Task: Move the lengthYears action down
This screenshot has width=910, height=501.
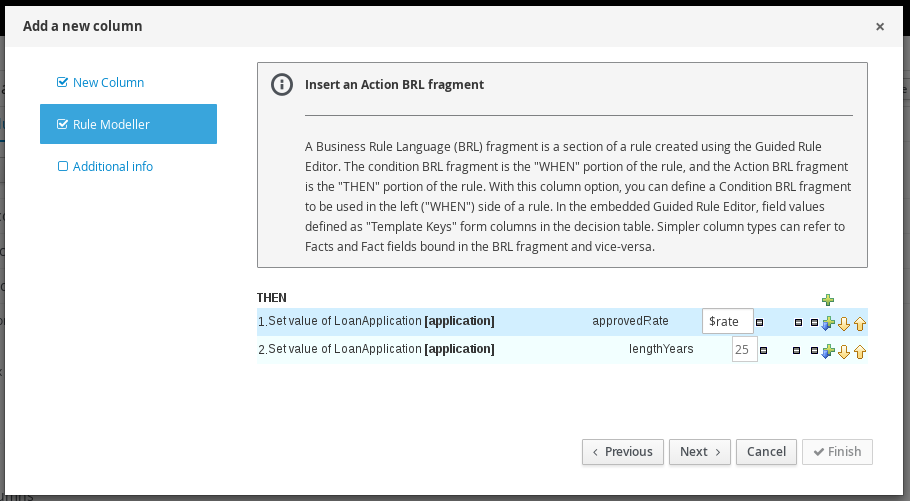Action: coord(843,351)
